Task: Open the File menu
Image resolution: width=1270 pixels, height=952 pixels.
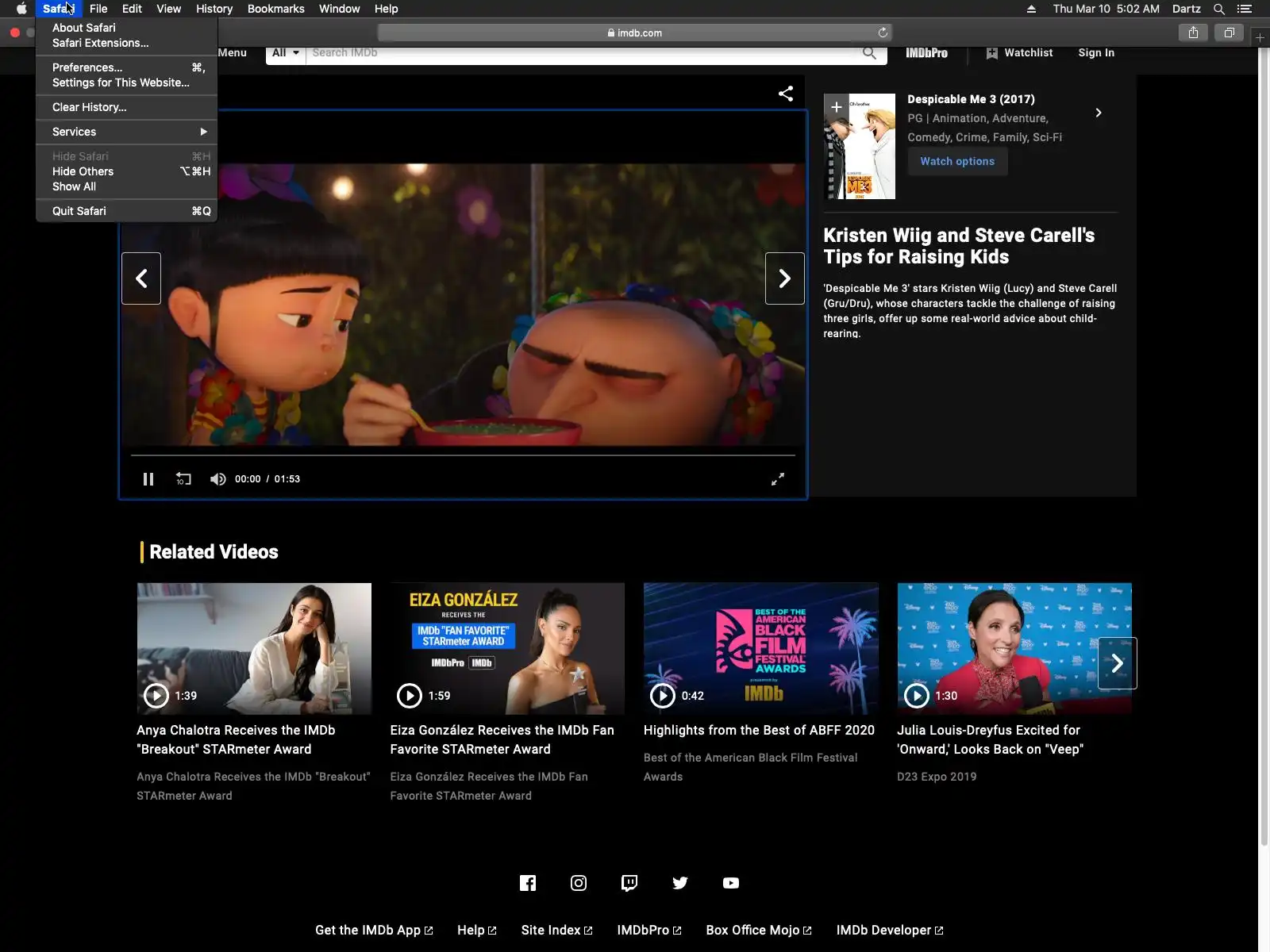Action: [98, 9]
